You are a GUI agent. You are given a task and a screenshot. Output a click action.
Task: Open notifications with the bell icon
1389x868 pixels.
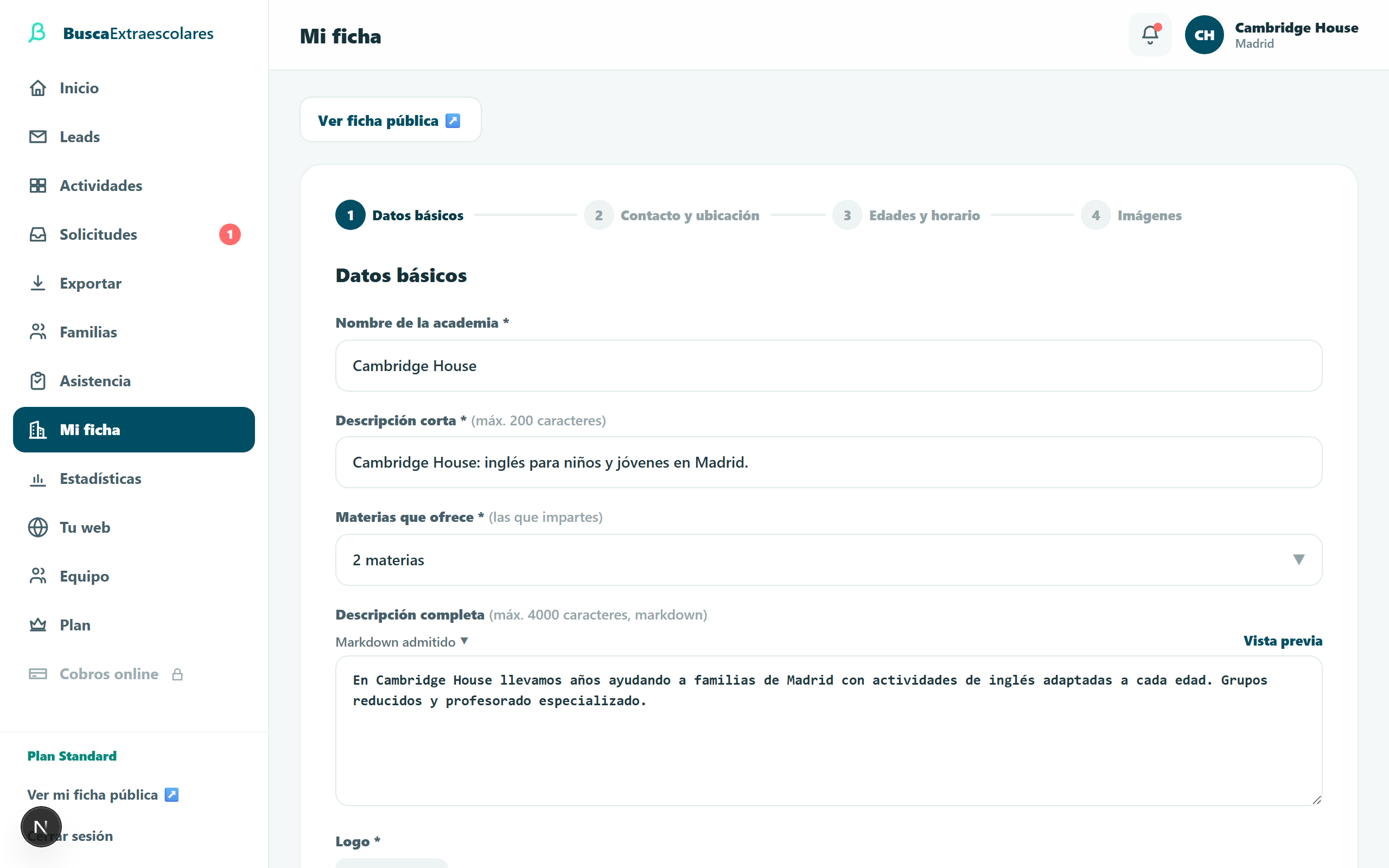pyautogui.click(x=1150, y=34)
